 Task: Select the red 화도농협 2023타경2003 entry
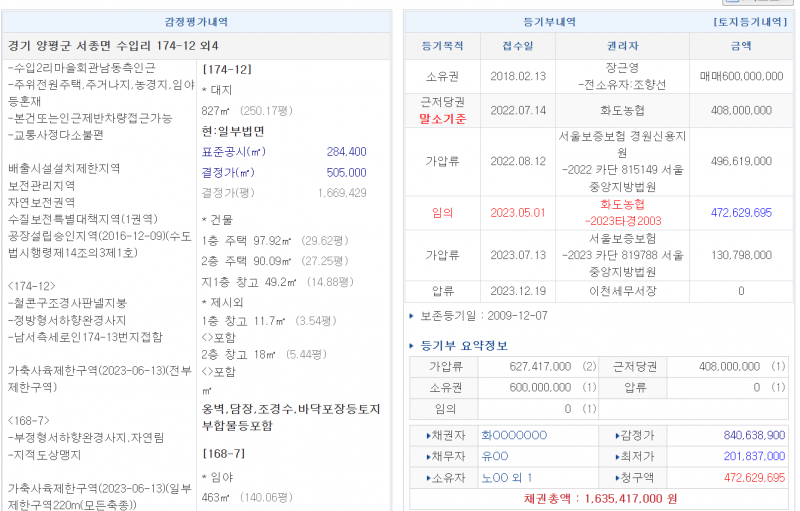pyautogui.click(x=623, y=212)
